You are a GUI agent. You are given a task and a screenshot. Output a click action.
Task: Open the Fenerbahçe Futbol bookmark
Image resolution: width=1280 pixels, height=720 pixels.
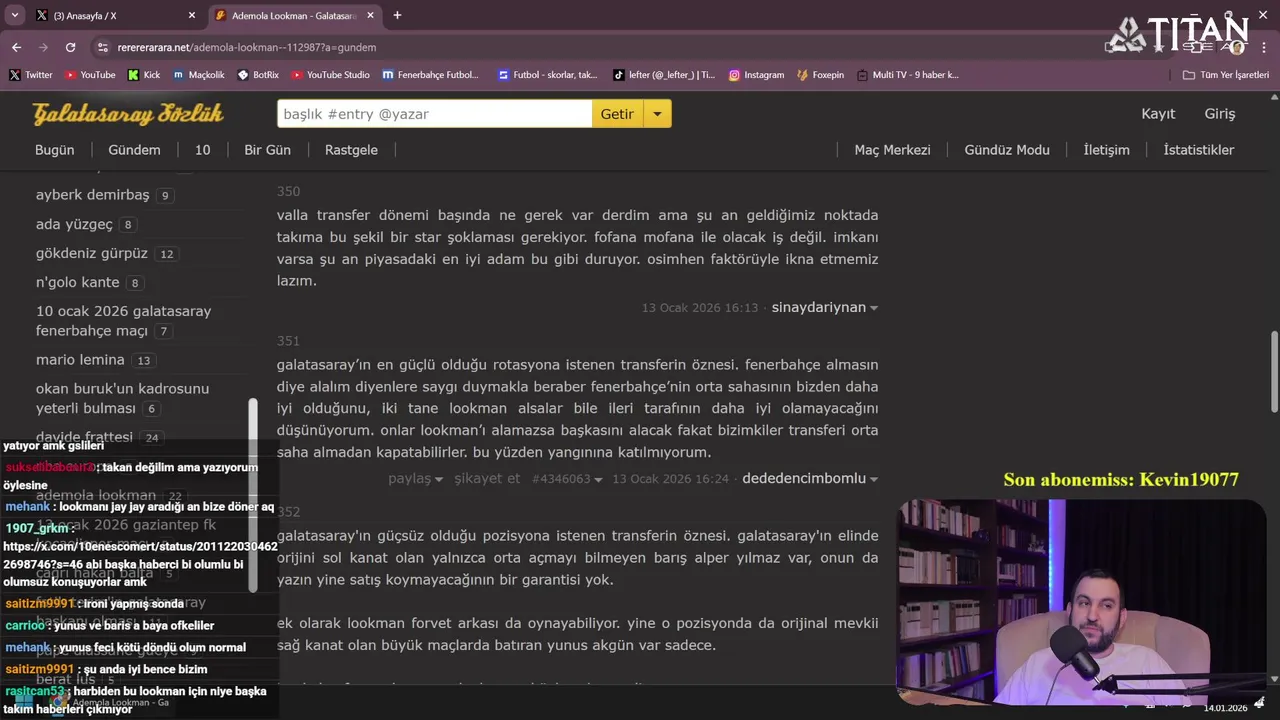point(431,75)
